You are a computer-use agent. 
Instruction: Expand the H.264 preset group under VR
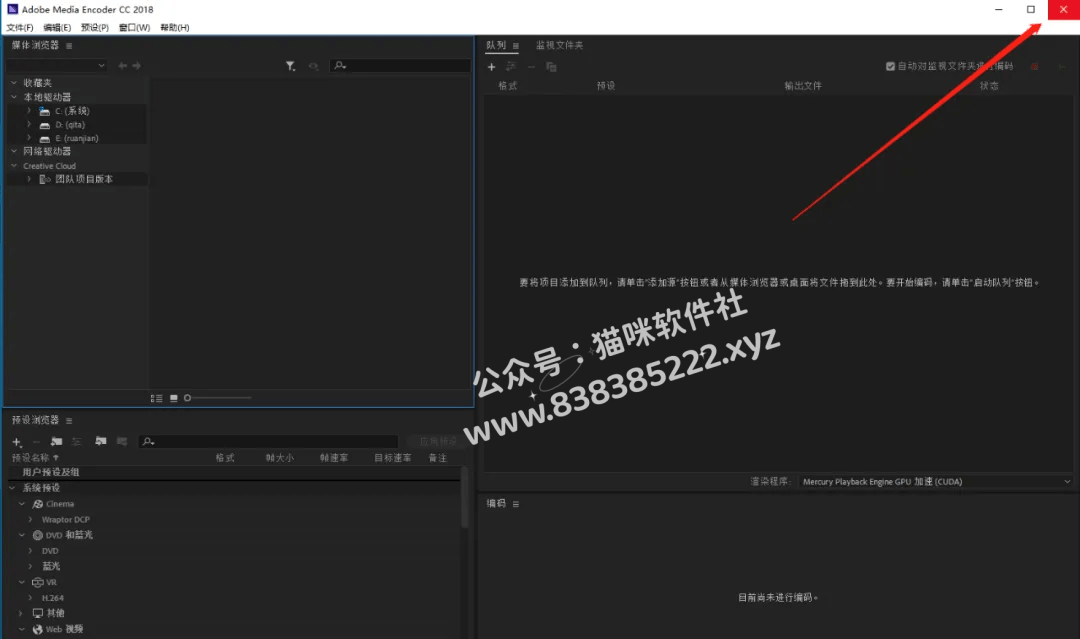[30, 598]
